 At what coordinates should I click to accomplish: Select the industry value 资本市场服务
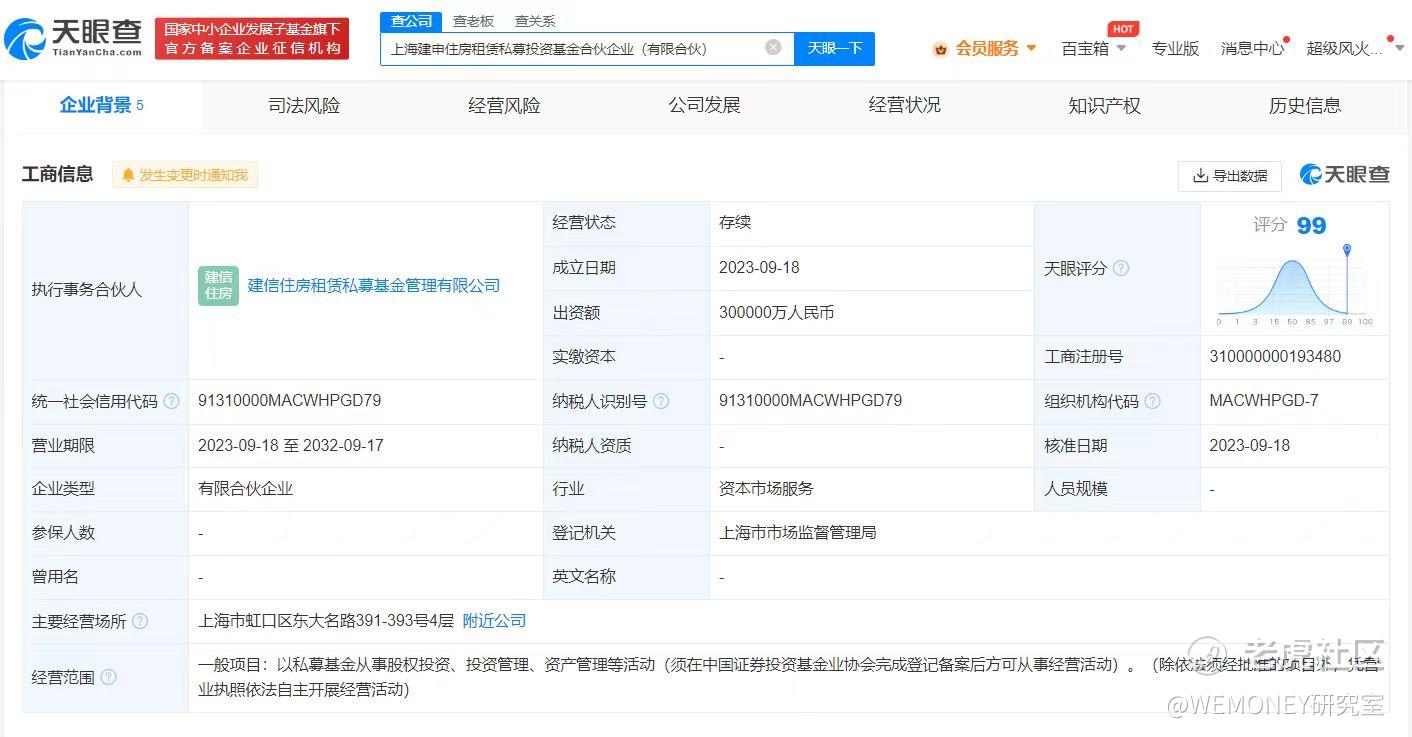tap(767, 489)
